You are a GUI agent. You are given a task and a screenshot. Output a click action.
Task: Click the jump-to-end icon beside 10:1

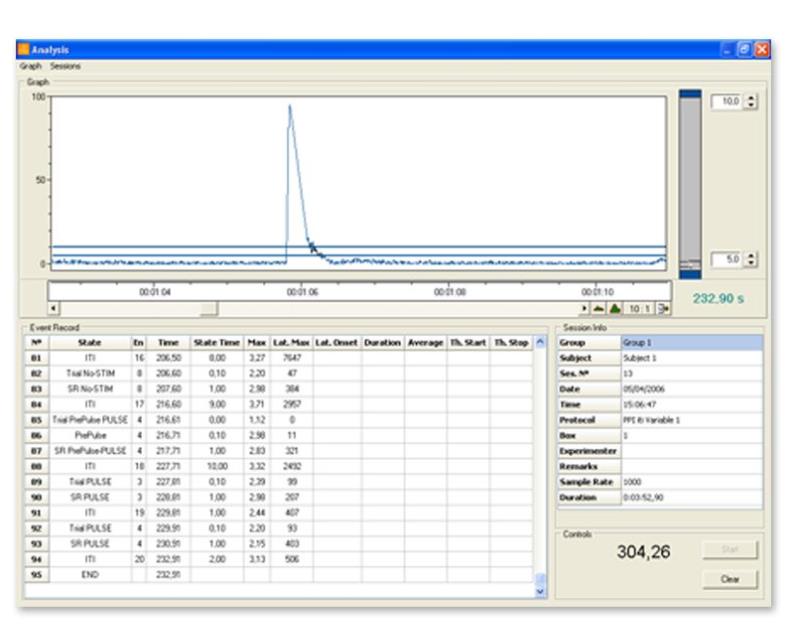(663, 309)
